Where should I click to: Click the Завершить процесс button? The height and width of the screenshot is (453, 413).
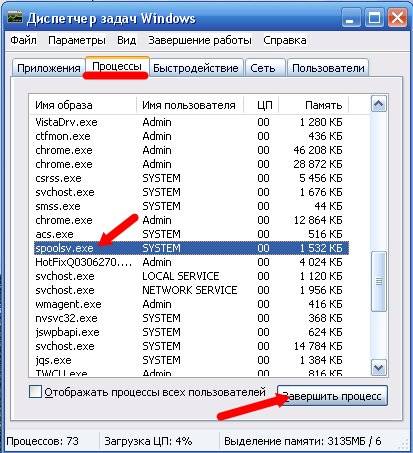pos(332,396)
